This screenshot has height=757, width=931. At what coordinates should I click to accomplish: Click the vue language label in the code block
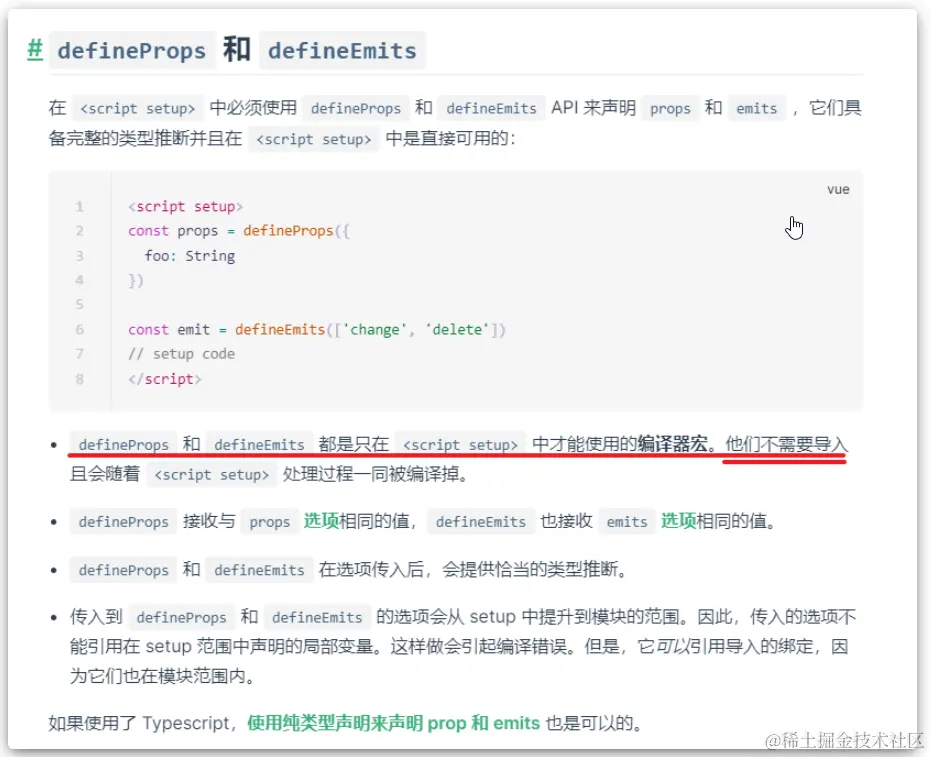[x=838, y=189]
